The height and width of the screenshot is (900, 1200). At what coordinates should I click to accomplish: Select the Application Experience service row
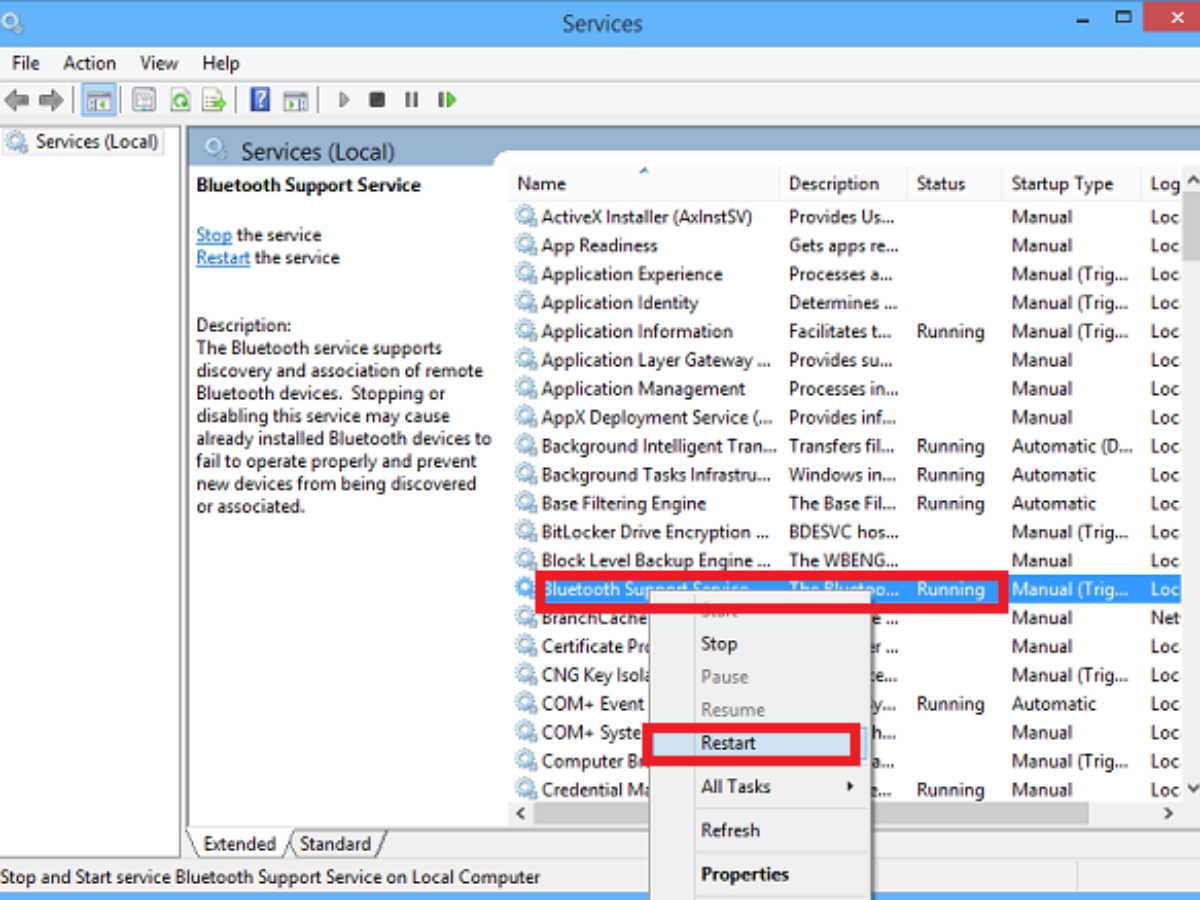coord(847,274)
